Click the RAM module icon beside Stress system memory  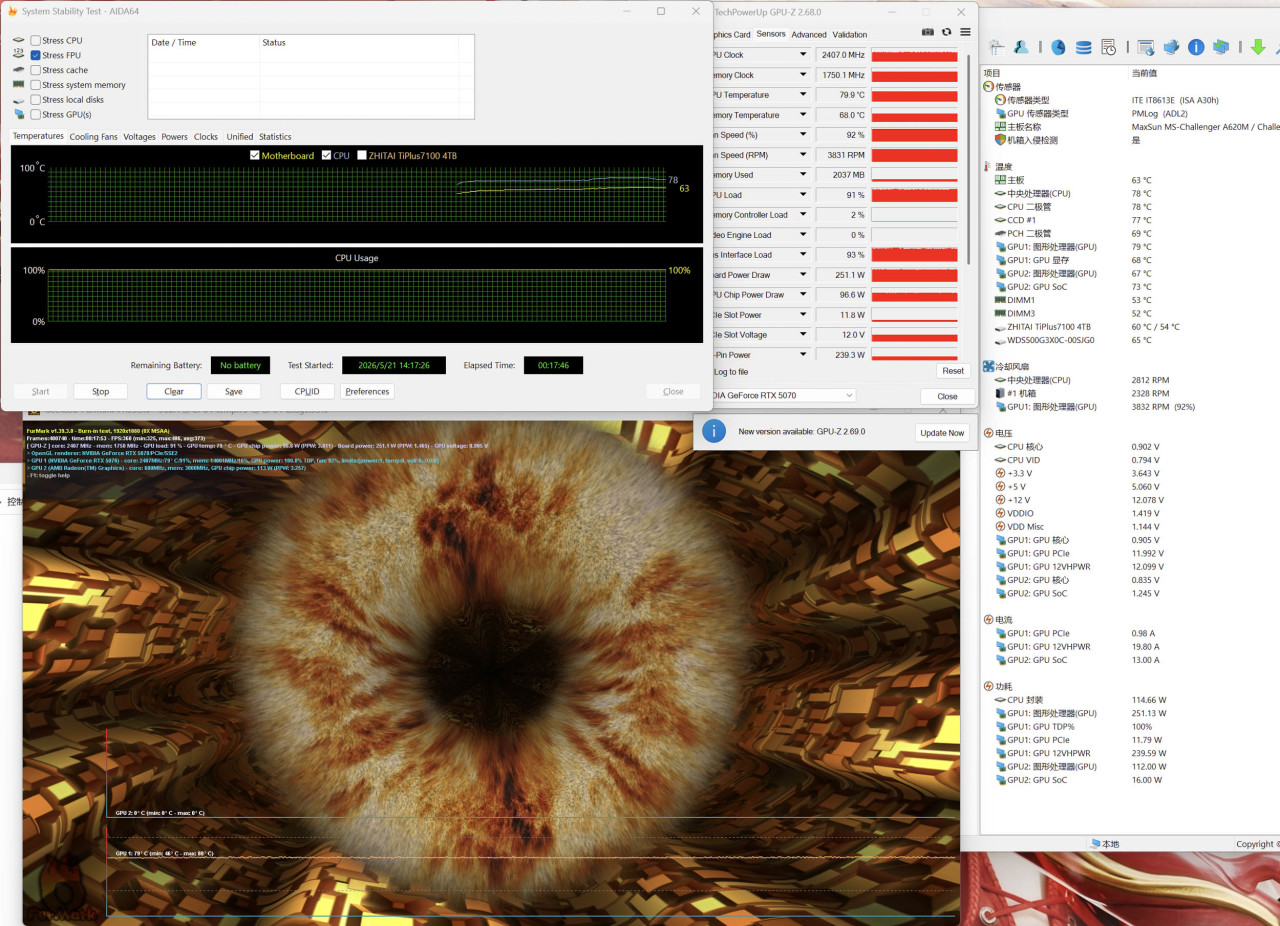19,85
